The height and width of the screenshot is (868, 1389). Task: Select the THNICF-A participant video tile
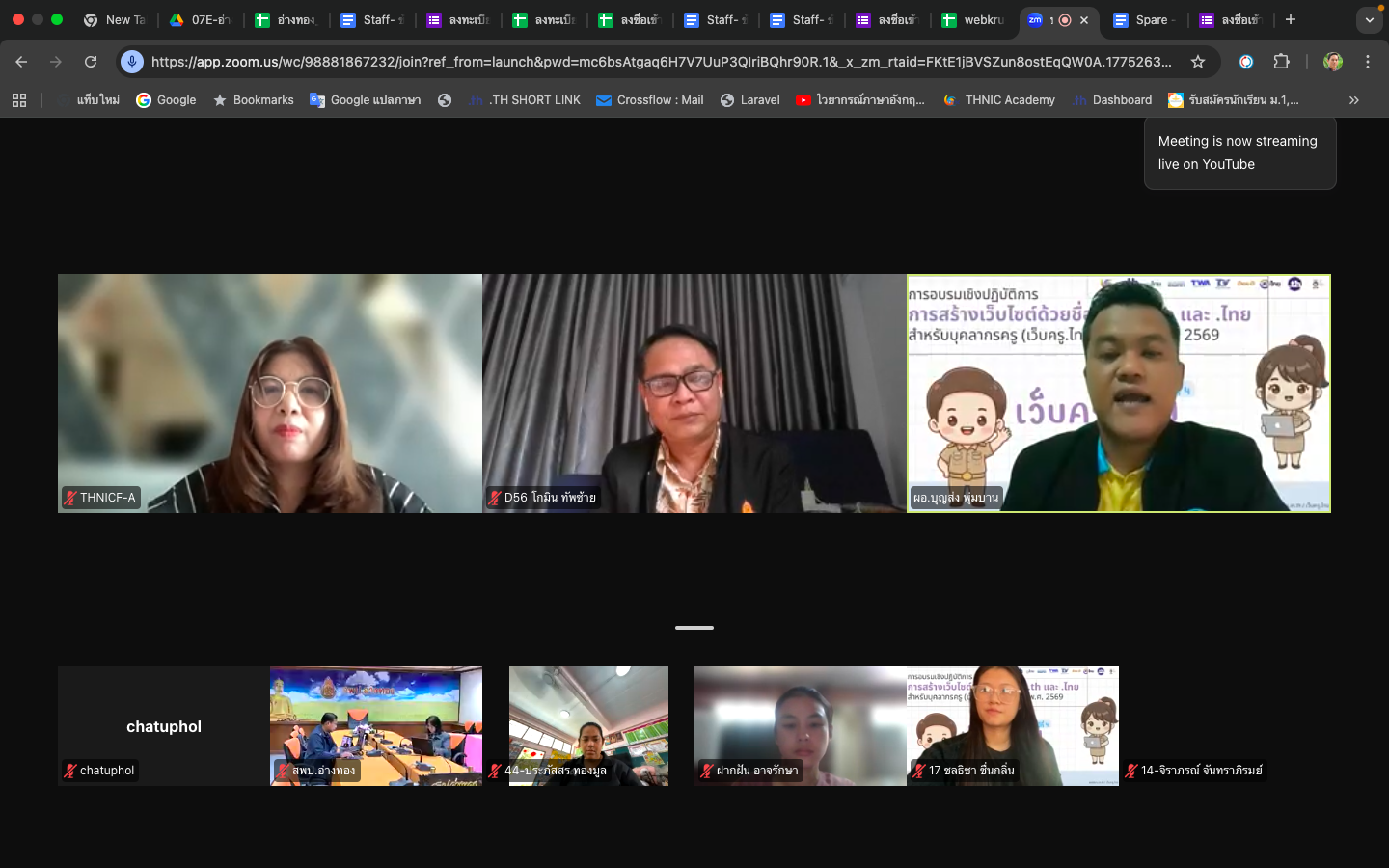269,393
